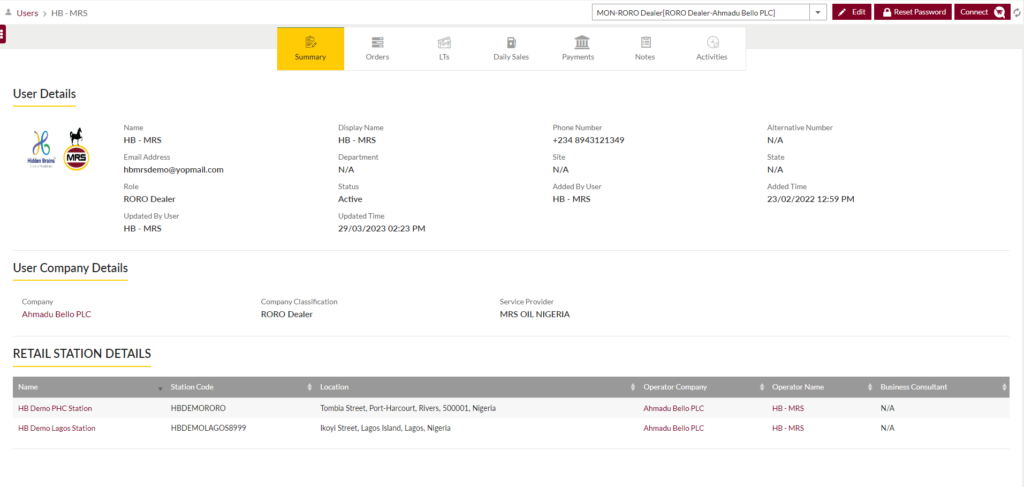This screenshot has height=487, width=1024.
Task: Open Ahmadu Bello PLC company link
Action: [x=56, y=314]
